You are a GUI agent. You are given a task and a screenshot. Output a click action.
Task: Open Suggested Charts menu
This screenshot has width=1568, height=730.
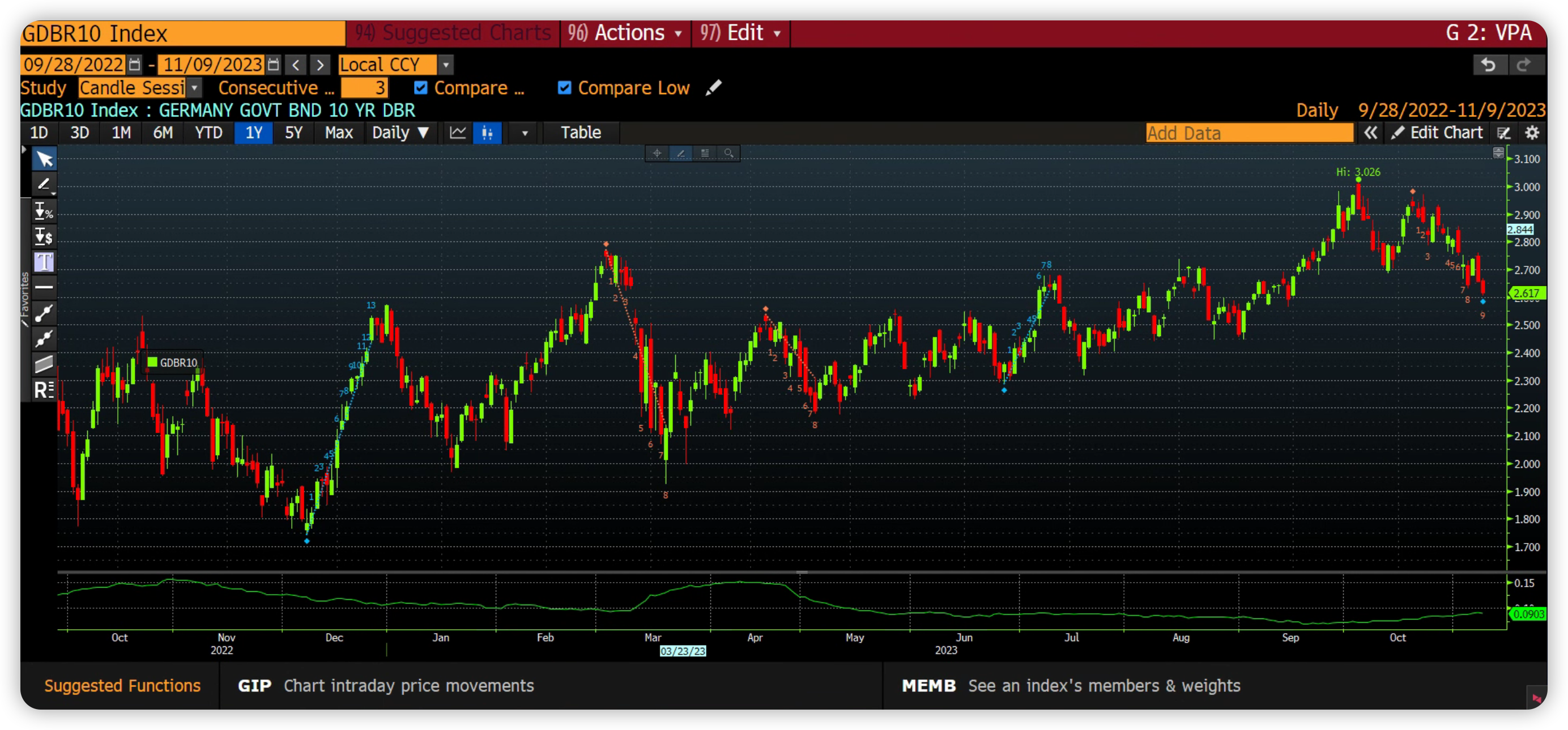click(453, 33)
